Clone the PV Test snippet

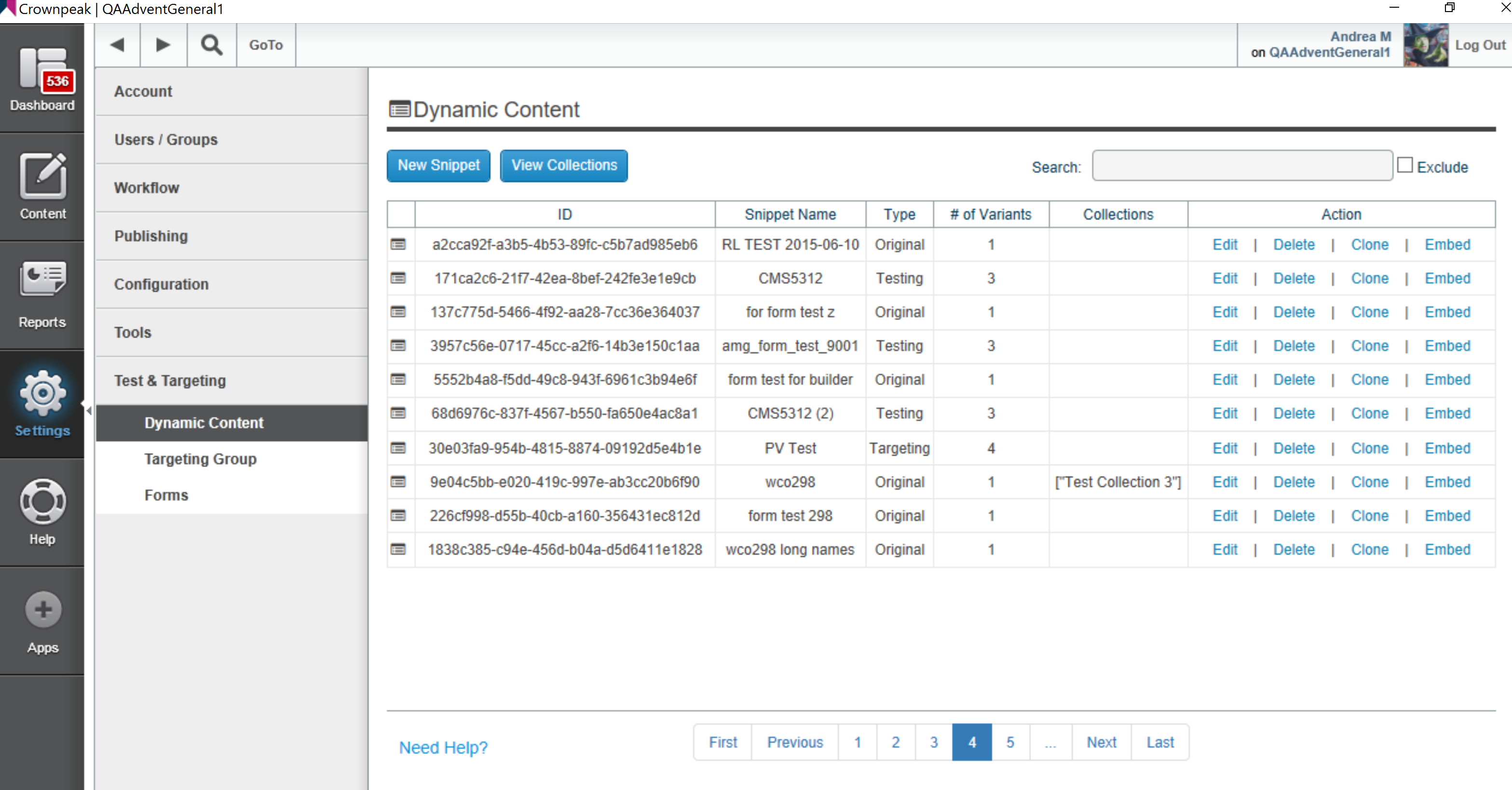(1369, 448)
